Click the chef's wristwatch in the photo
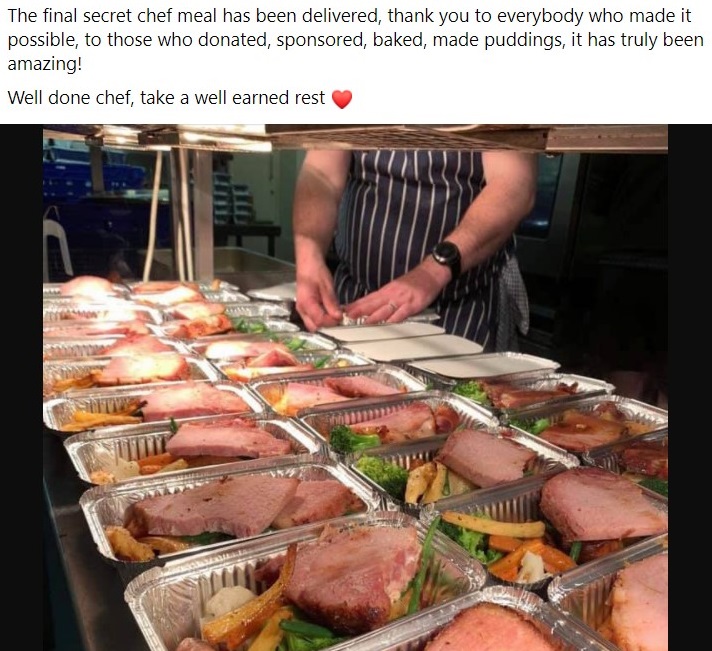Screen dimensions: 712x651 446,257
